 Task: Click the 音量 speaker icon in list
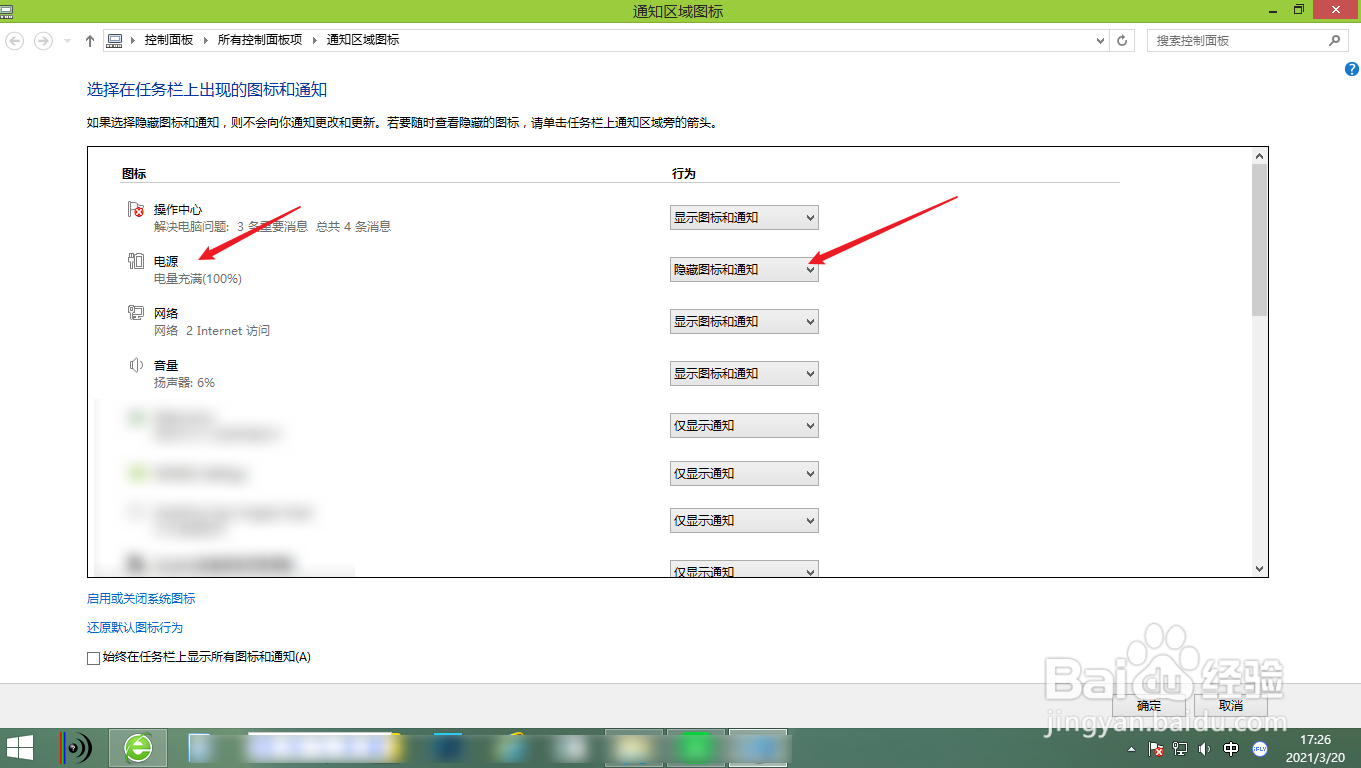pos(137,365)
